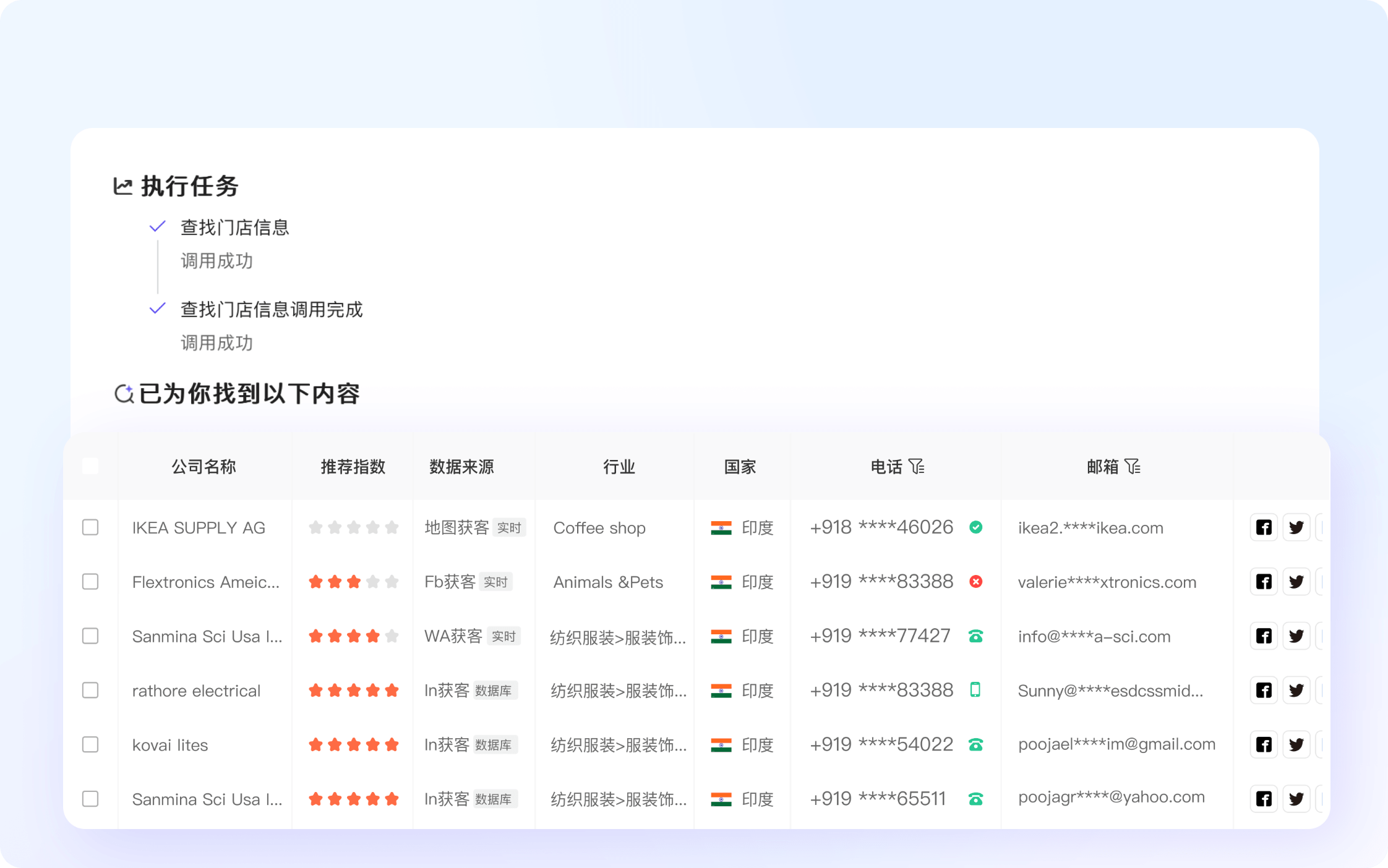1388x868 pixels.
Task: Click the Animals &Pets industry cell
Action: [608, 582]
